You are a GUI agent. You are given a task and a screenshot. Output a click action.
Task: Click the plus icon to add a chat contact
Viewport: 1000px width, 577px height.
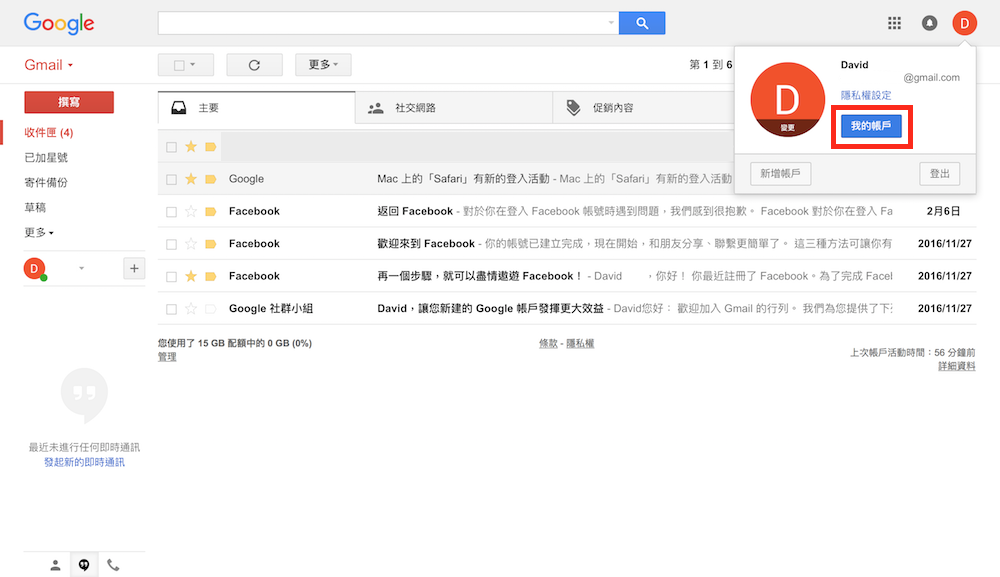[x=134, y=268]
